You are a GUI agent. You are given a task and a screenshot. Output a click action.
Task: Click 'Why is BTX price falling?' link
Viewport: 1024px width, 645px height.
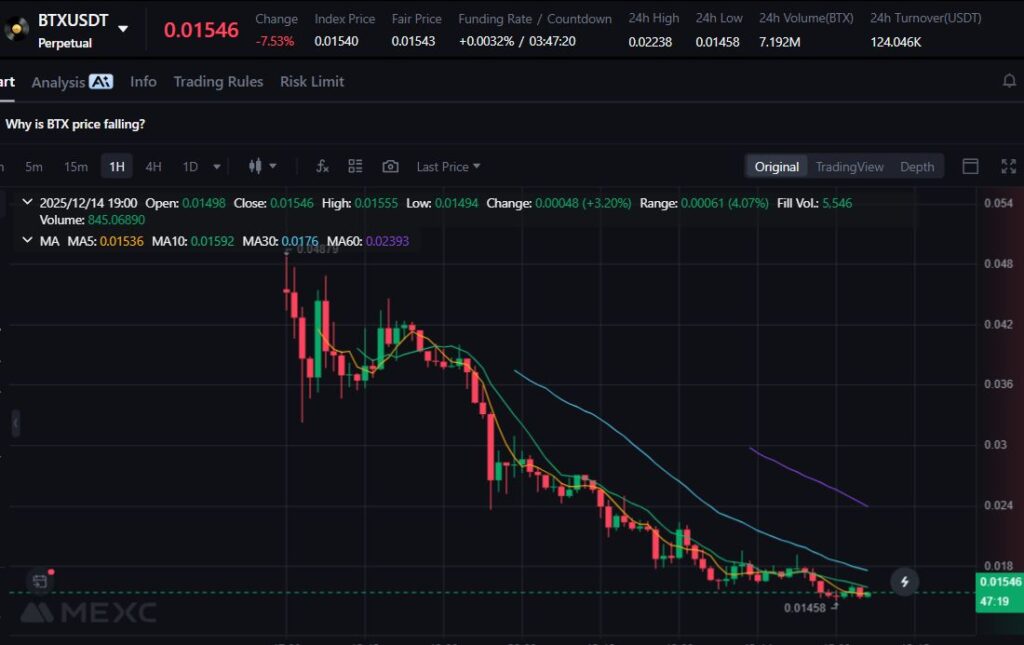tap(75, 124)
